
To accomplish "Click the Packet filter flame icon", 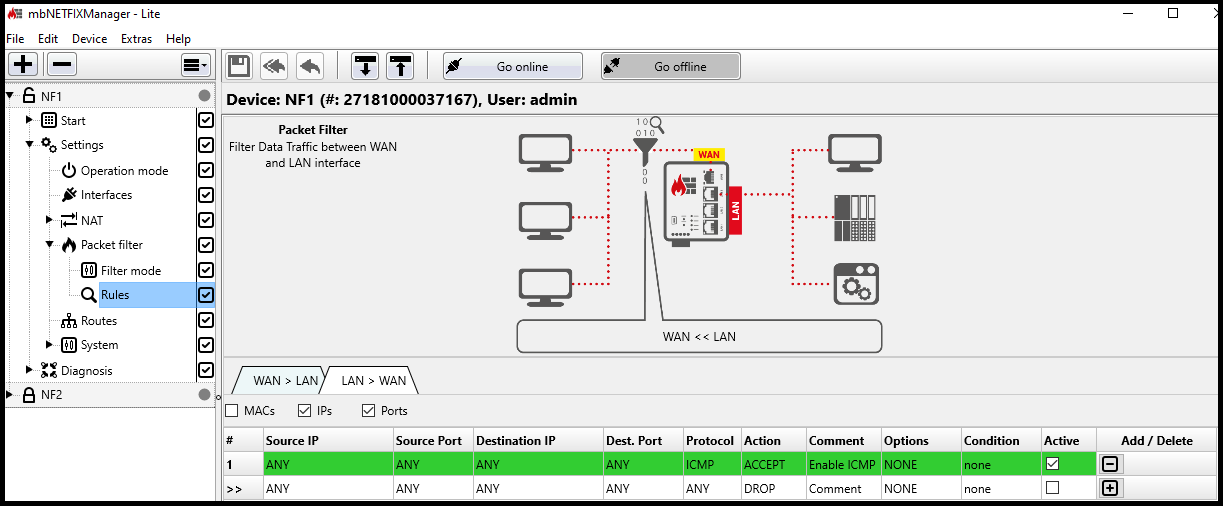I will [69, 245].
